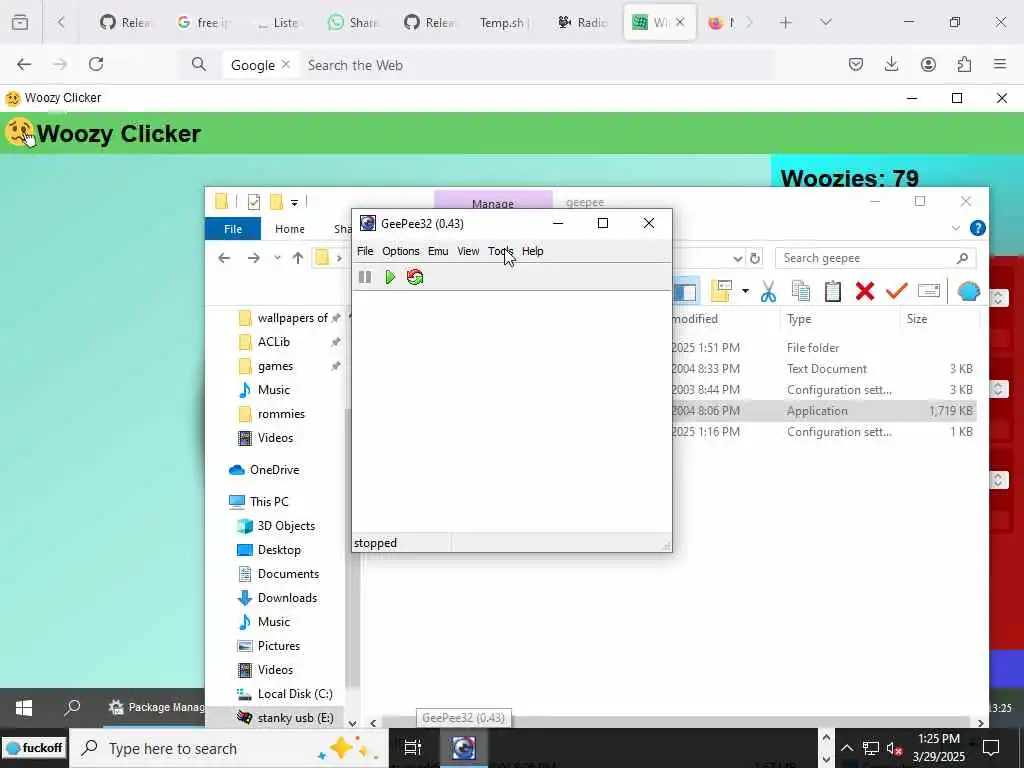
Task: Go forward in Explorer navigation
Action: tap(253, 258)
